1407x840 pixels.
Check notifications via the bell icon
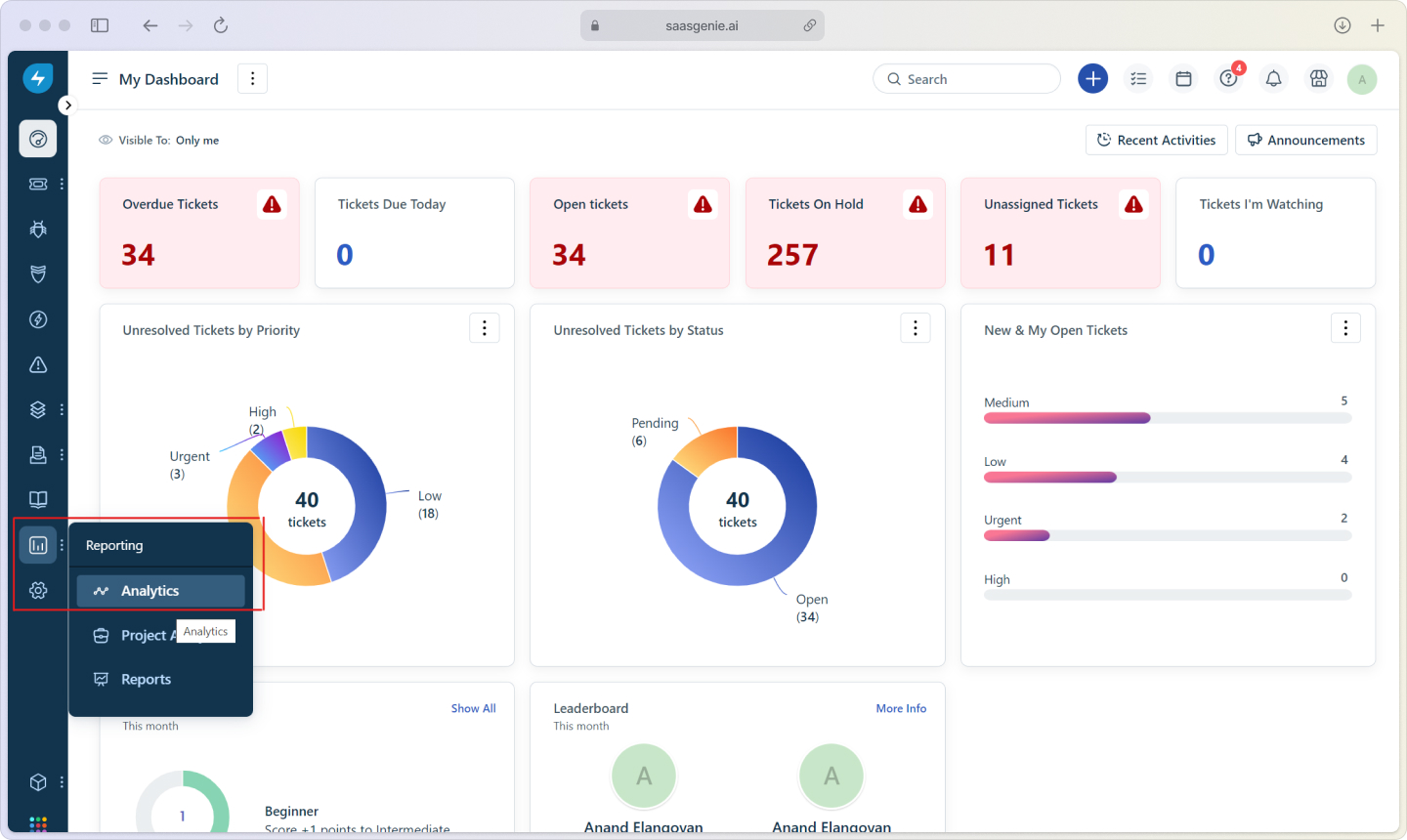click(1273, 78)
